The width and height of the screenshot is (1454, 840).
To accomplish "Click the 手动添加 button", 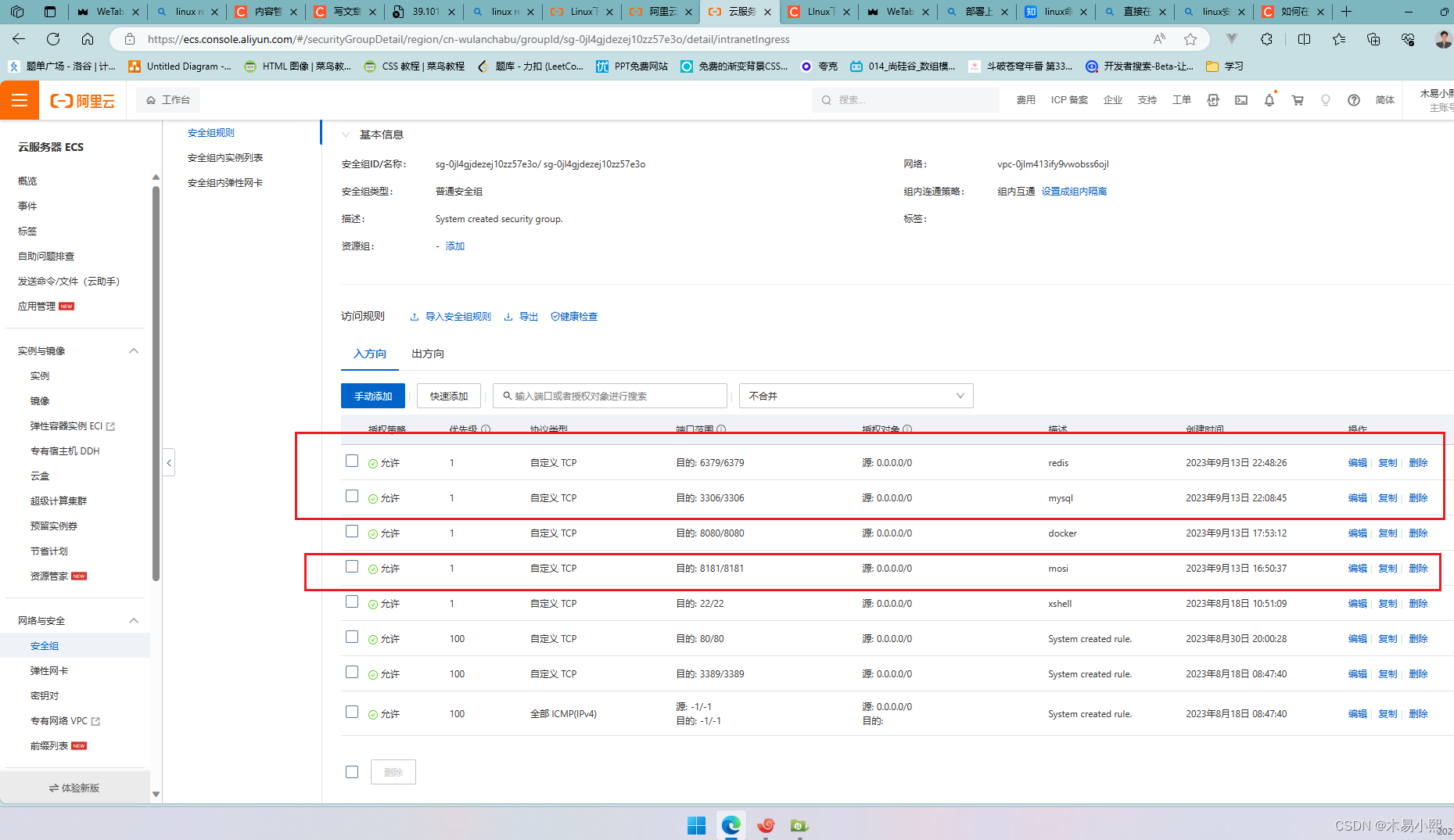I will 373,396.
